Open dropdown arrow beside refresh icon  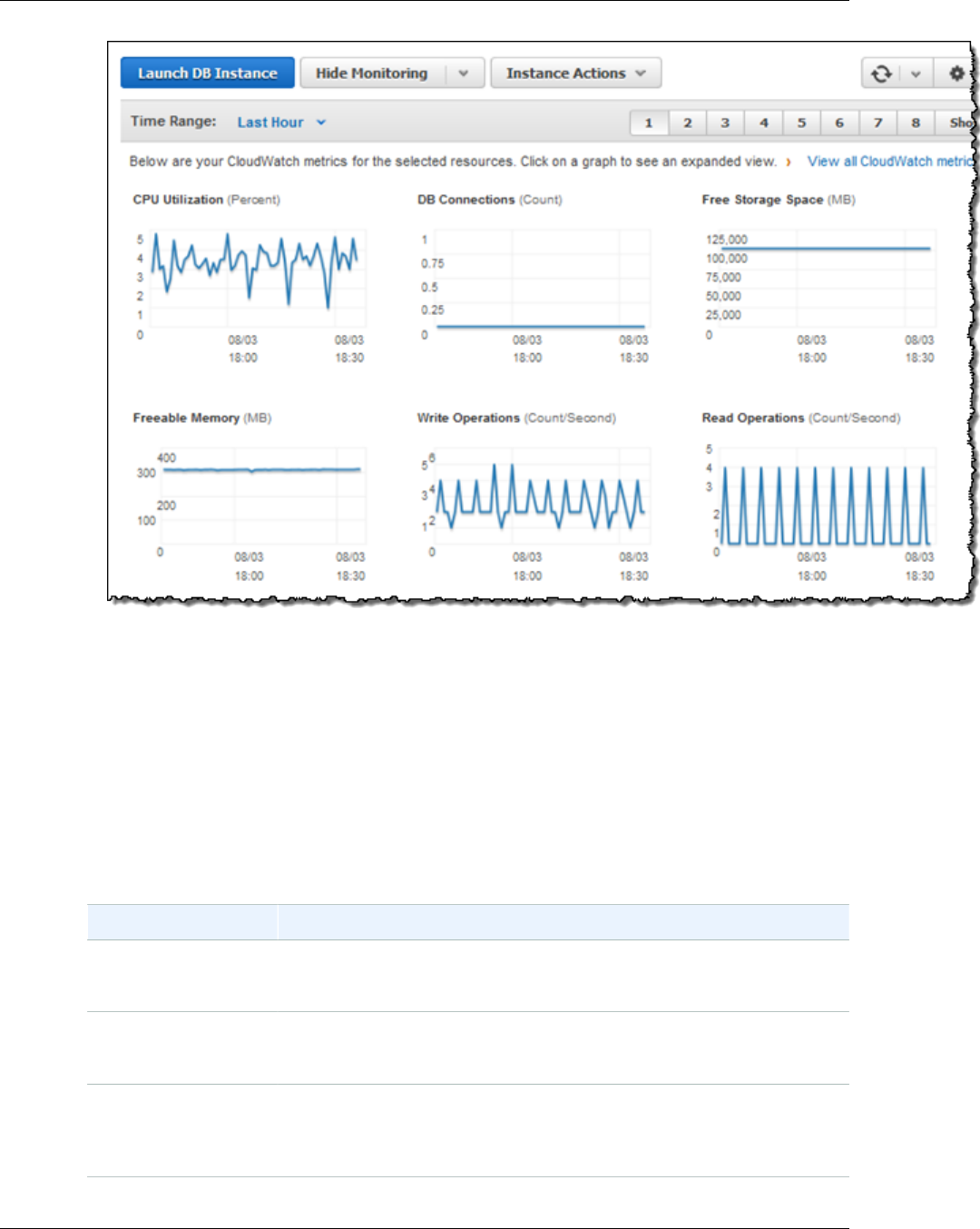(916, 74)
